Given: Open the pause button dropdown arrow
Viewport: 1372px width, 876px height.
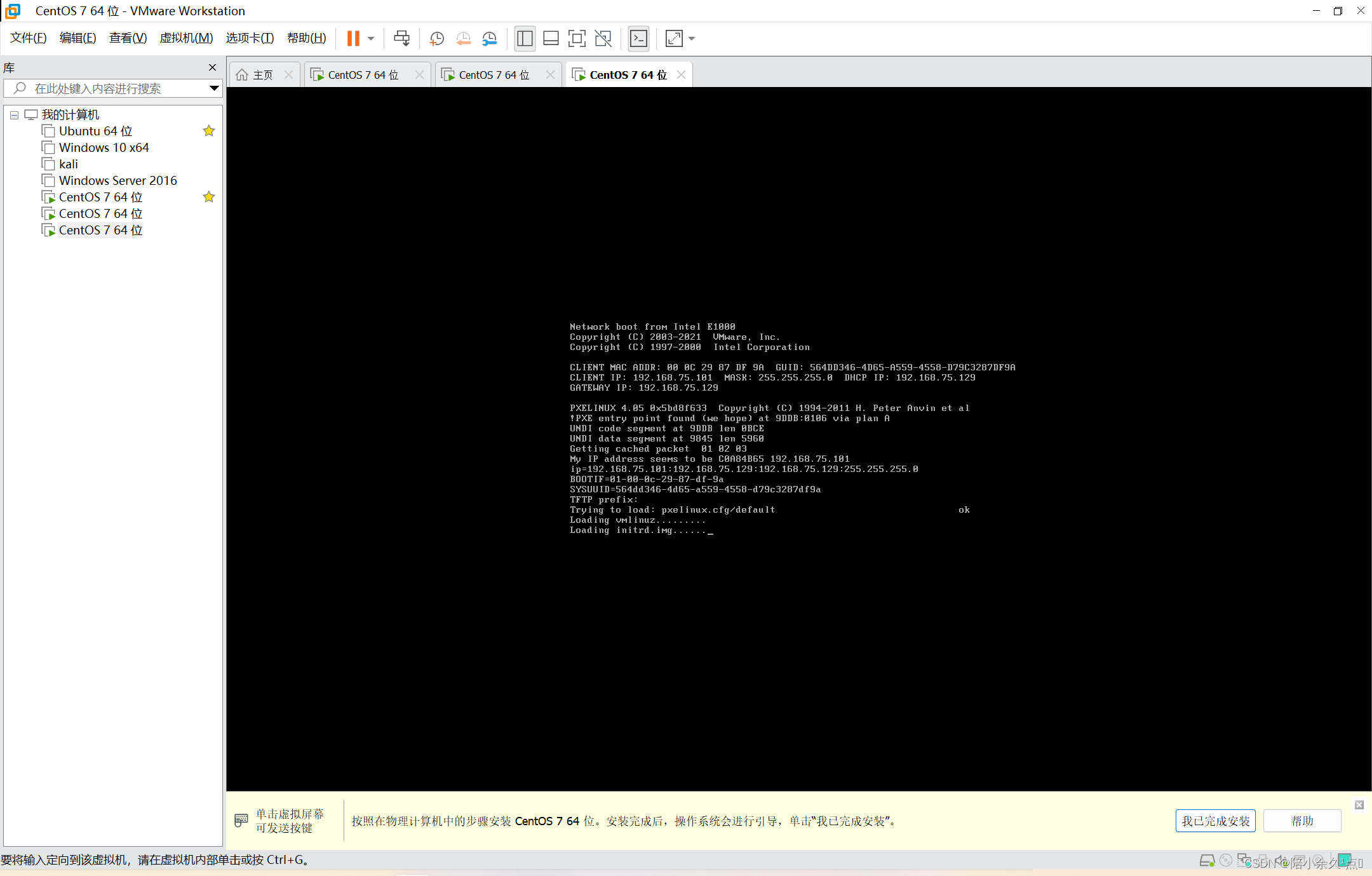Looking at the screenshot, I should tap(371, 38).
